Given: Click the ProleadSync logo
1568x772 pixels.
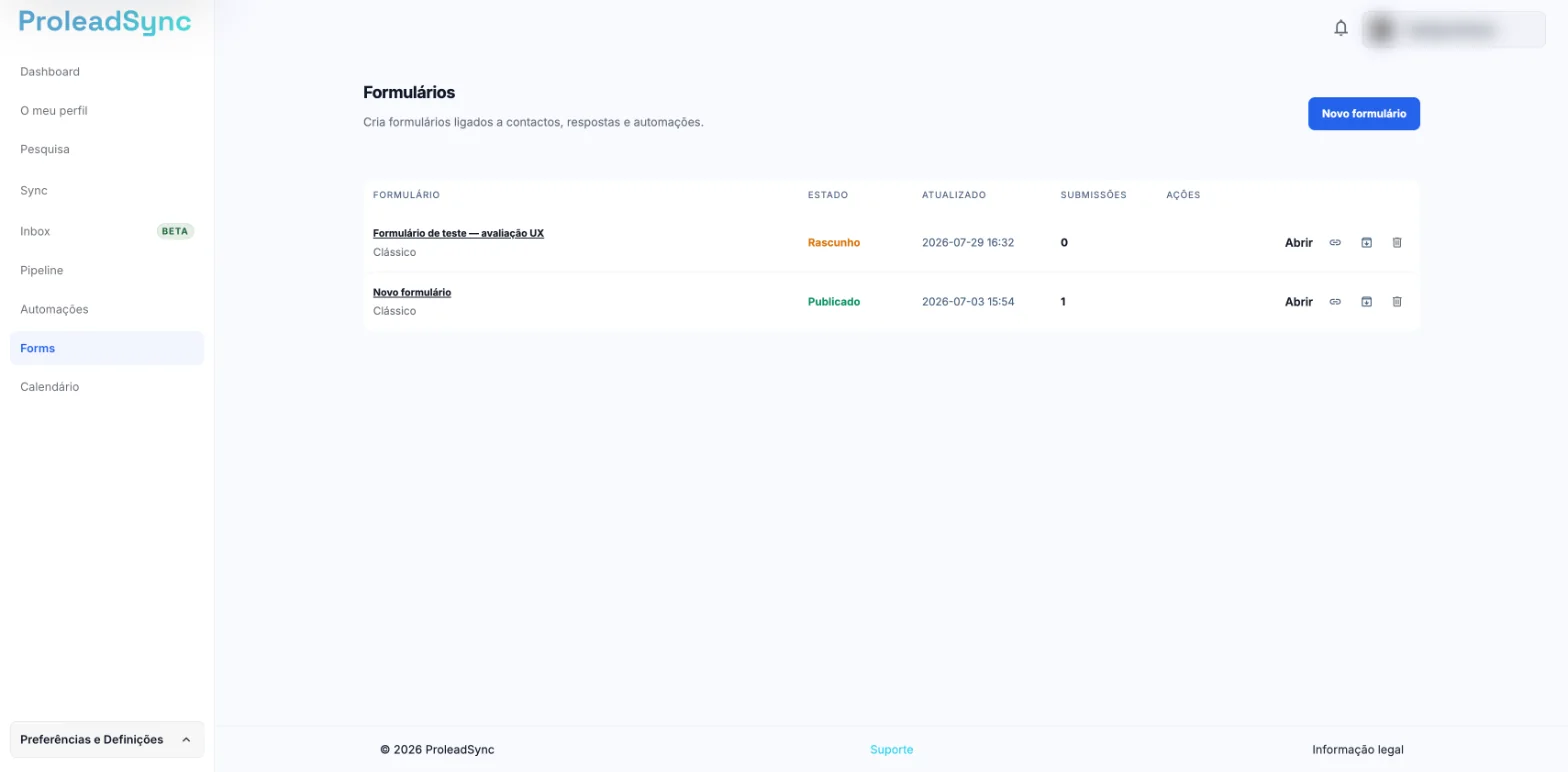Looking at the screenshot, I should (105, 22).
